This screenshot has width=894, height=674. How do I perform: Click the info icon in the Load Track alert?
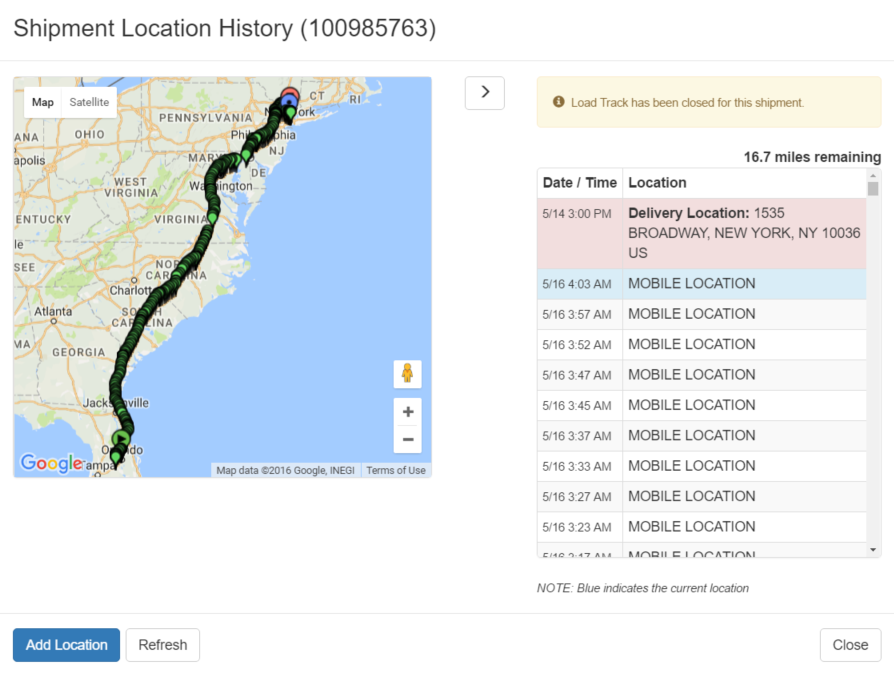559,101
